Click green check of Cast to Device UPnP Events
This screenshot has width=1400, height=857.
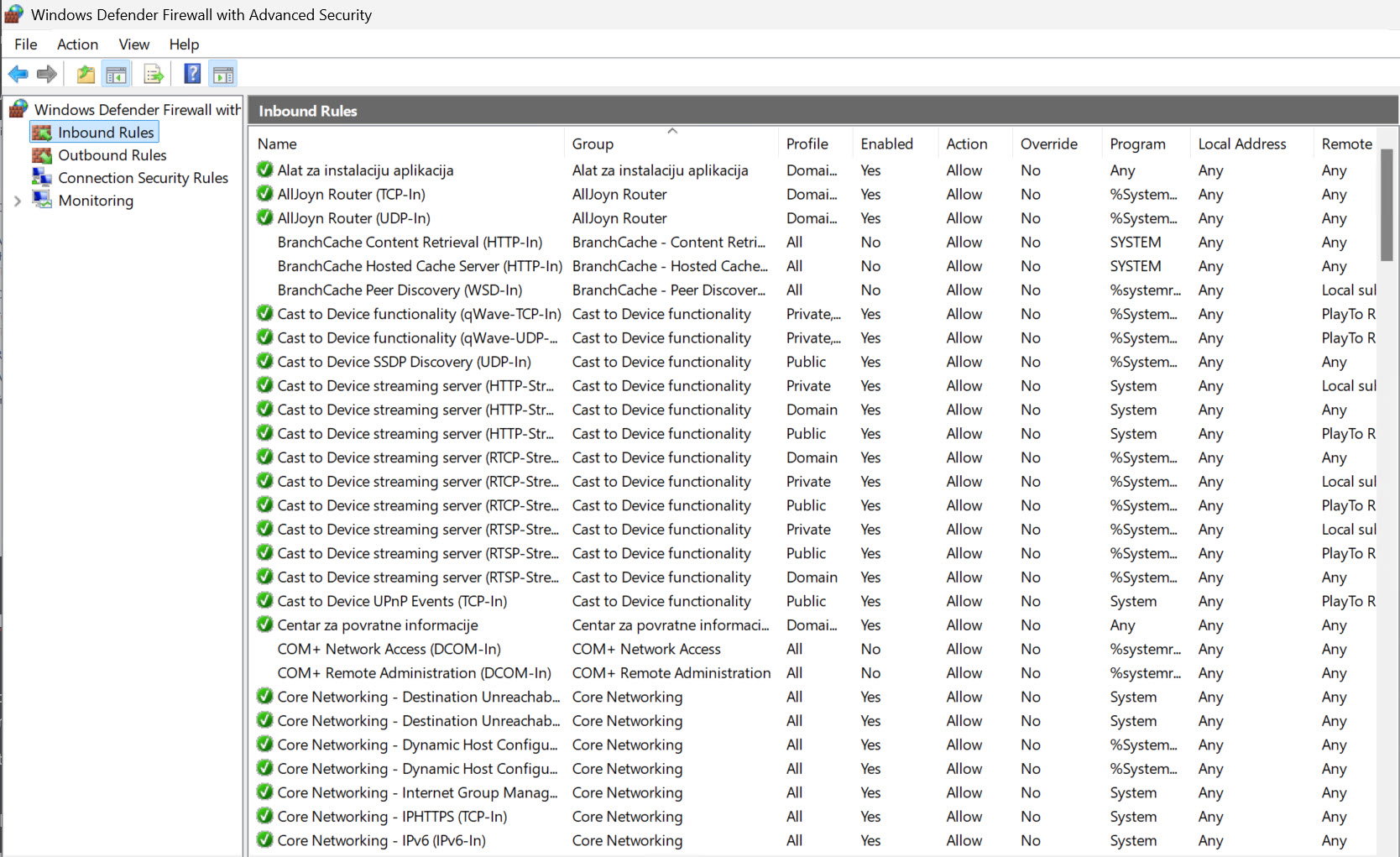click(x=264, y=600)
